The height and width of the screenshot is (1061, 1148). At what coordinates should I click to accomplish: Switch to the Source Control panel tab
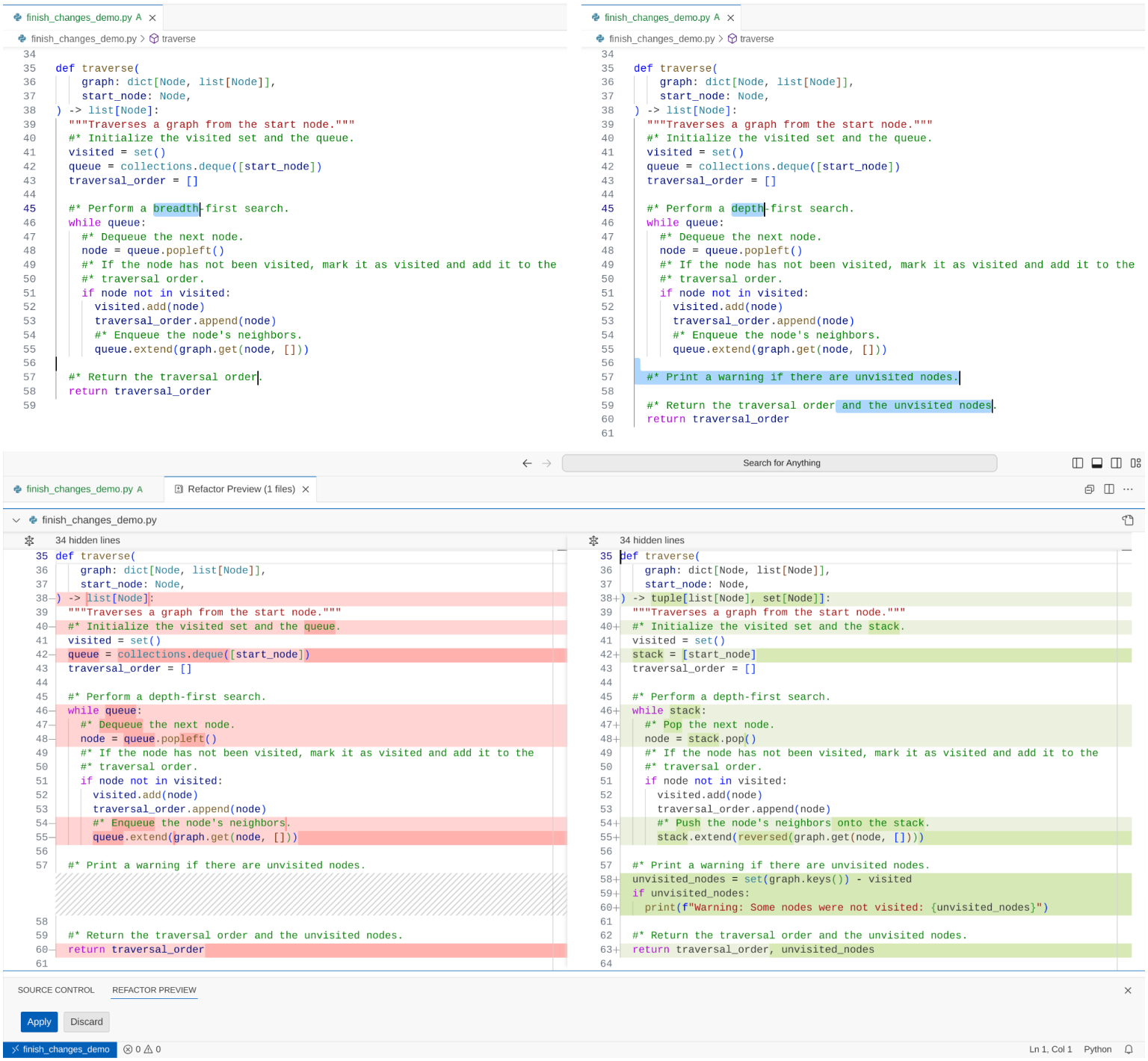pos(56,990)
